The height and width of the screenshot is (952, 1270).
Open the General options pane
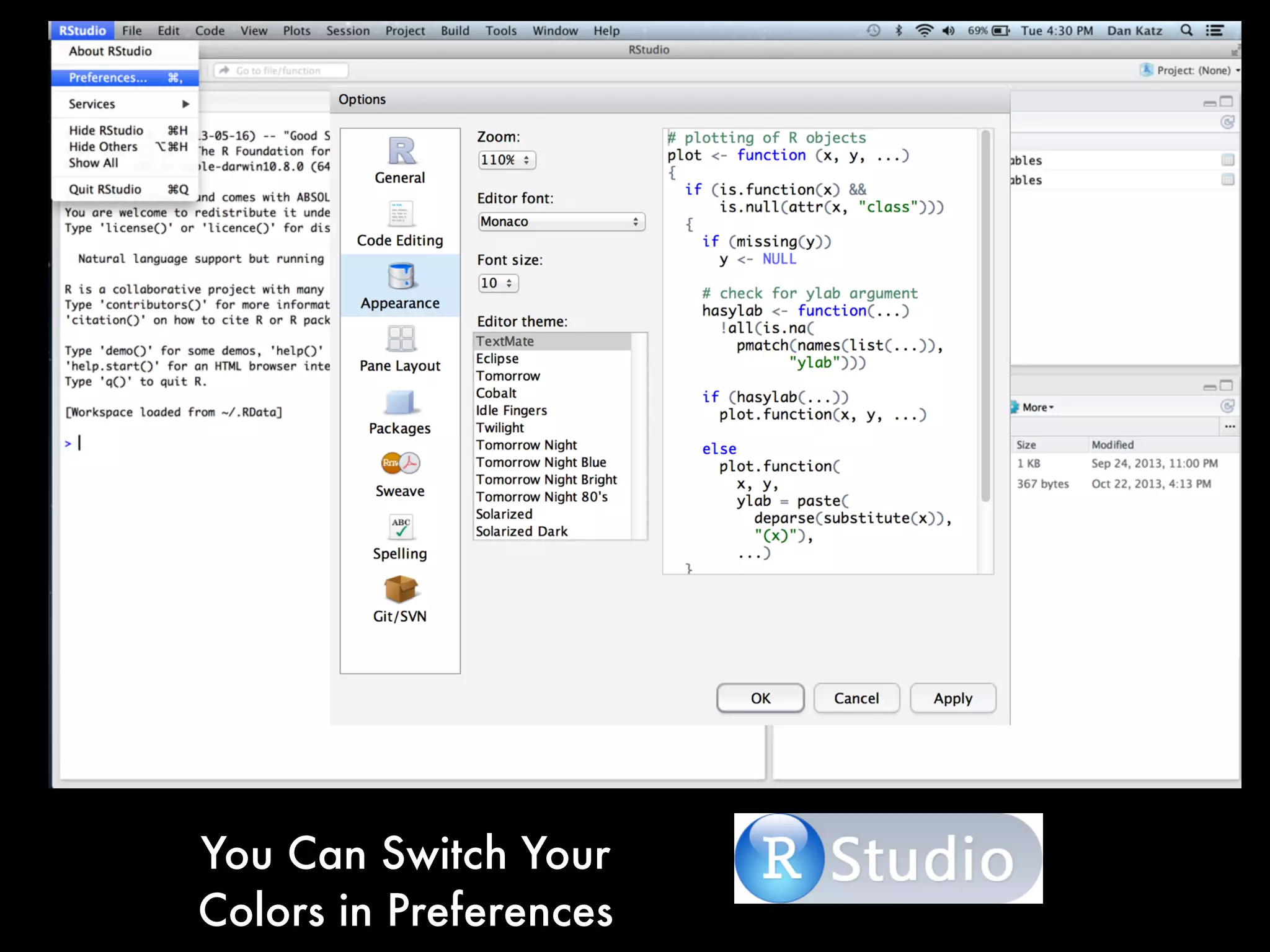click(x=400, y=160)
